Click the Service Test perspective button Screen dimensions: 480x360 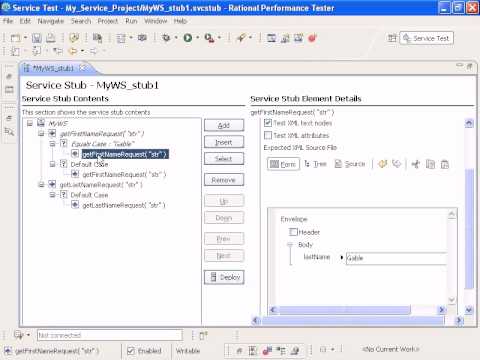click(426, 38)
